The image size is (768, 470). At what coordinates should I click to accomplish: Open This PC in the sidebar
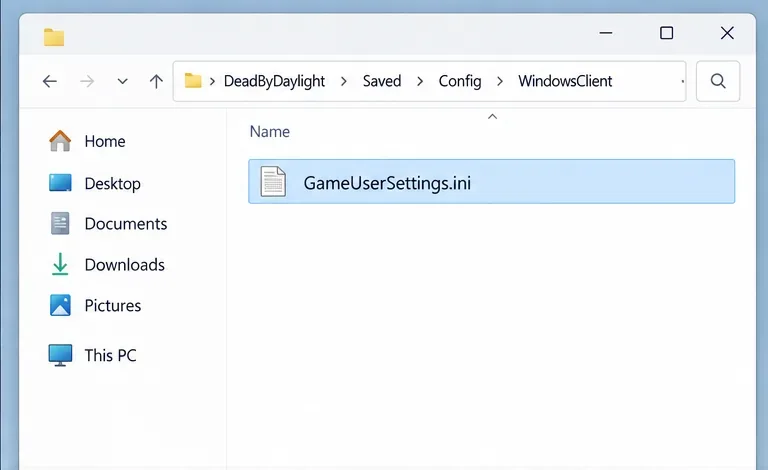[x=111, y=355]
